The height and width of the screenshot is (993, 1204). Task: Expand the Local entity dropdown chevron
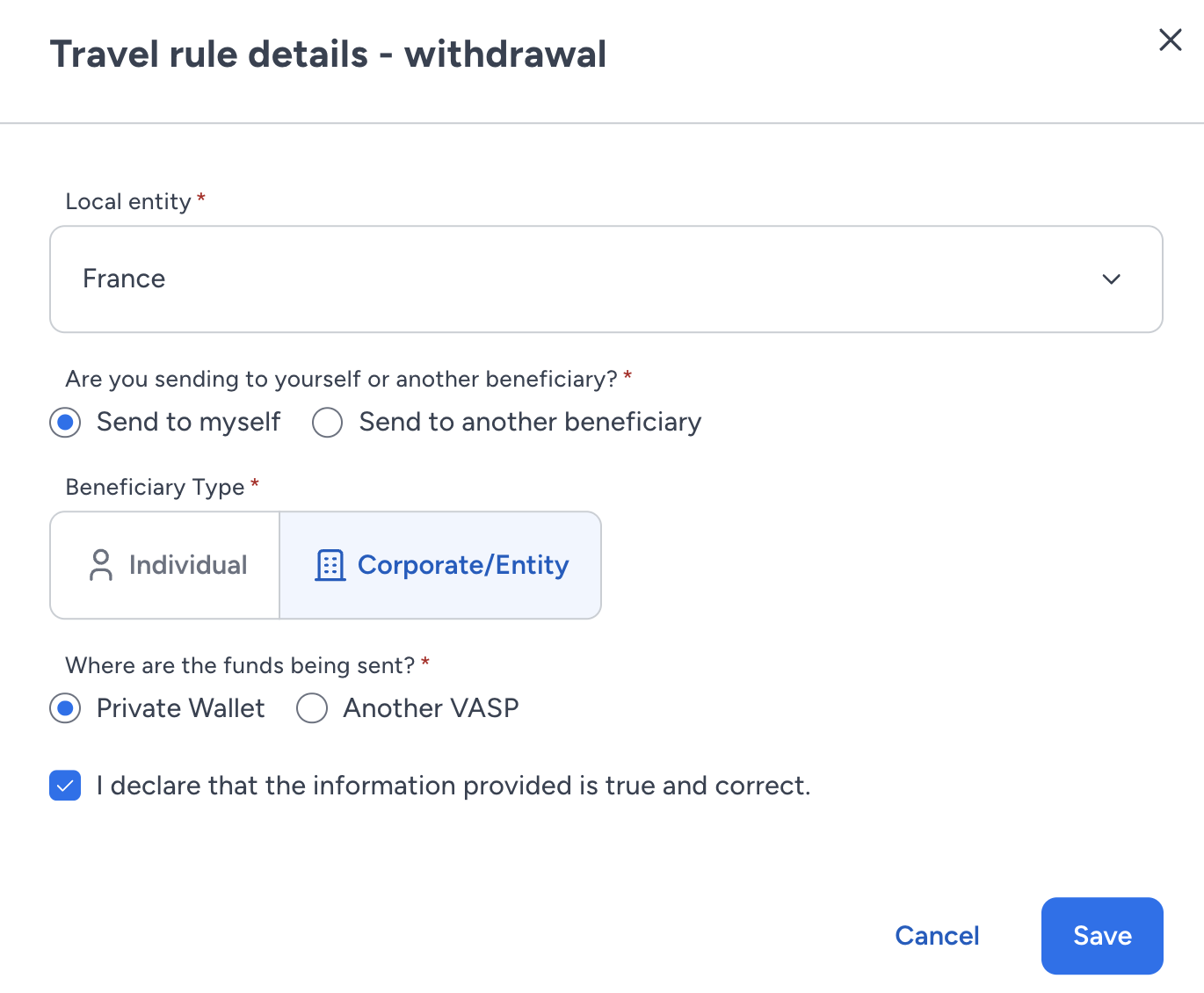coord(1111,279)
